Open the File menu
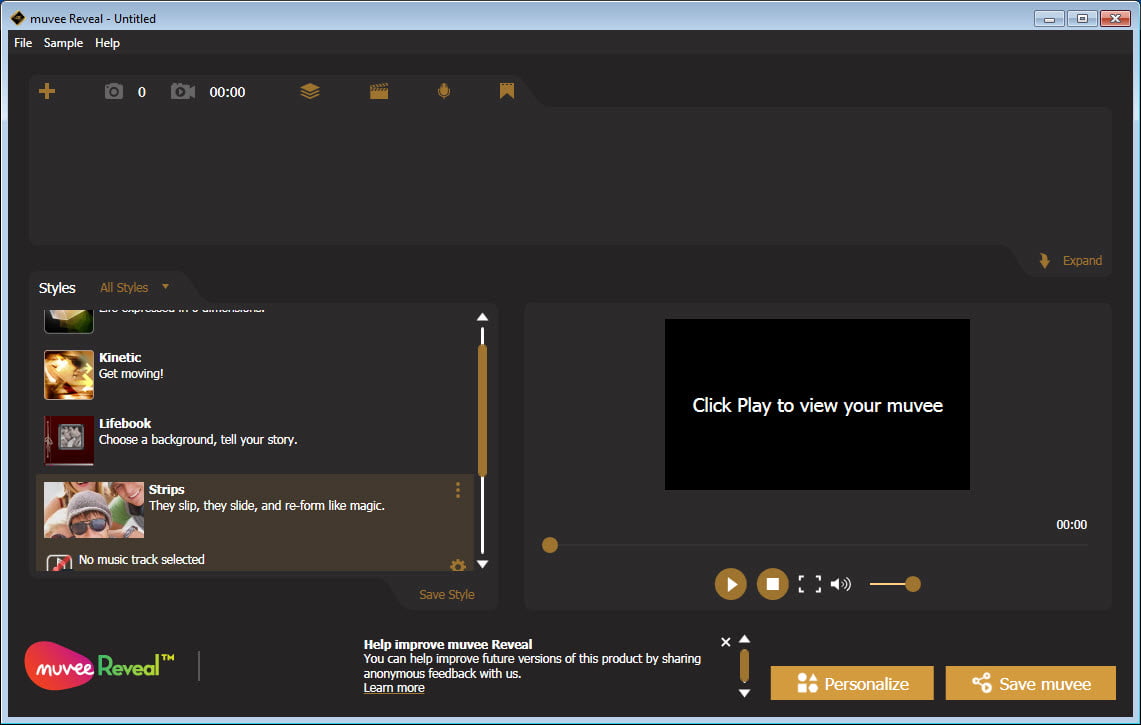1141x725 pixels. 23,43
